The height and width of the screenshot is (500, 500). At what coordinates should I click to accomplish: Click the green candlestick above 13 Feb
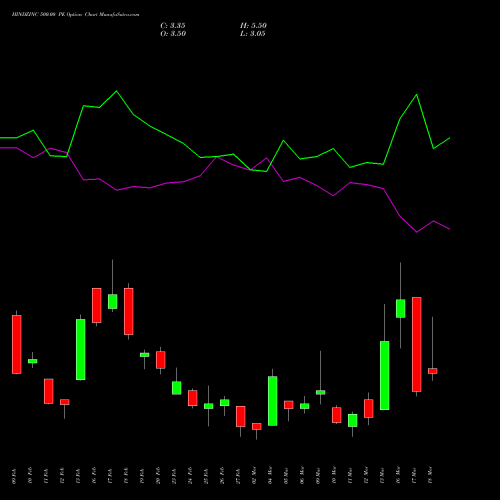click(x=81, y=349)
